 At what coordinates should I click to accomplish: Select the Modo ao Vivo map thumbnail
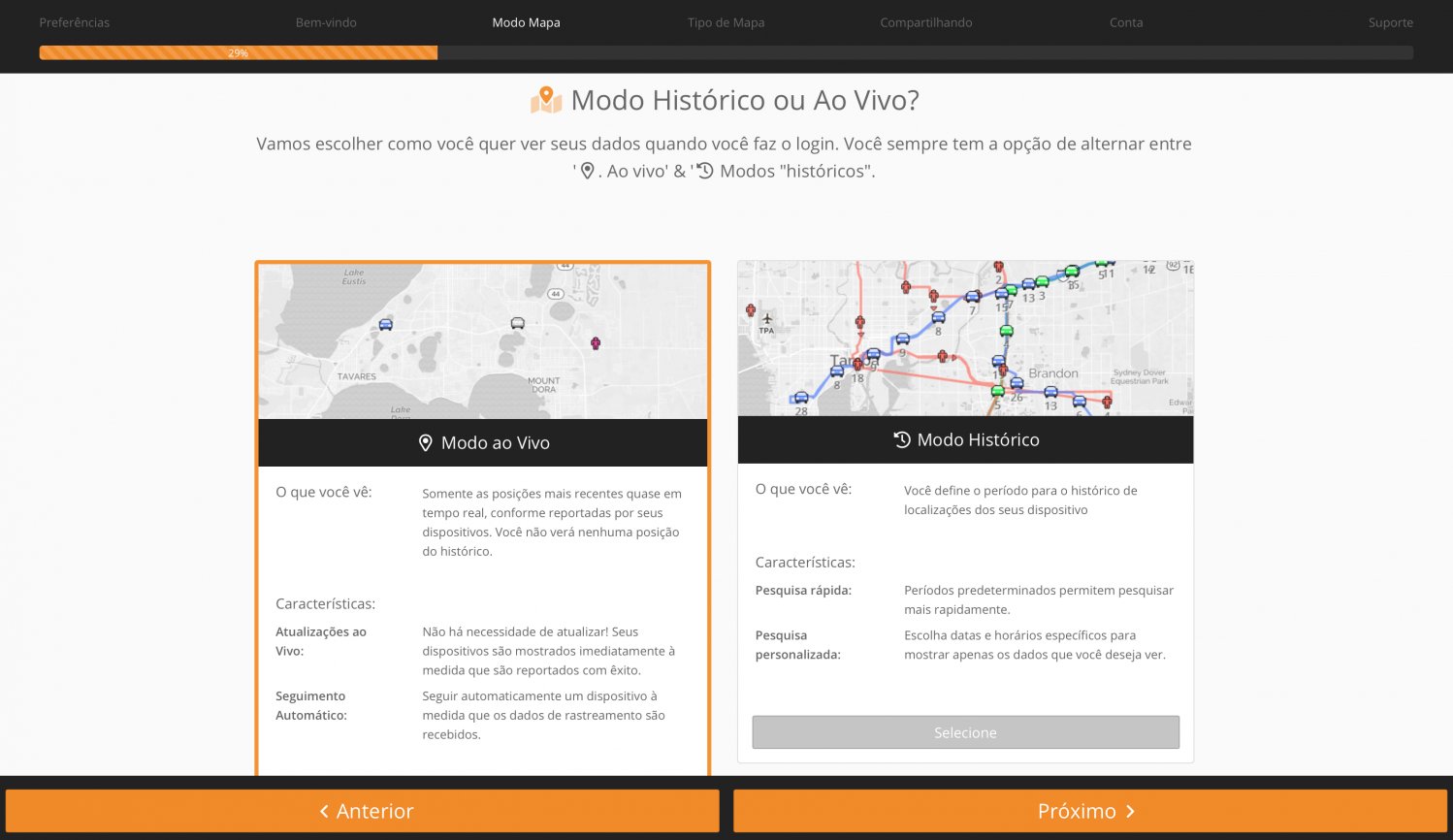point(483,341)
